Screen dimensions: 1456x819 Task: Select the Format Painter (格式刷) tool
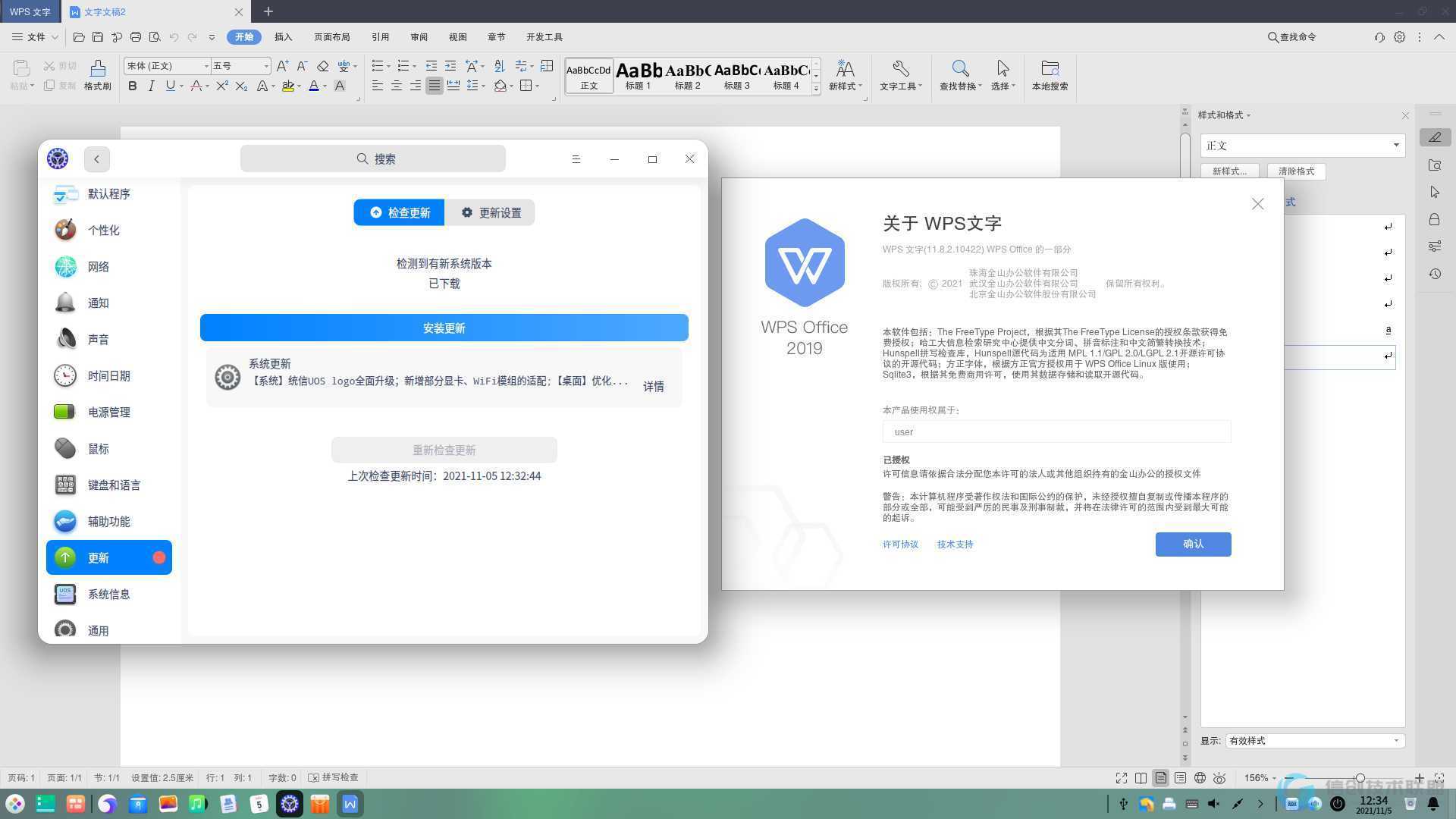97,75
